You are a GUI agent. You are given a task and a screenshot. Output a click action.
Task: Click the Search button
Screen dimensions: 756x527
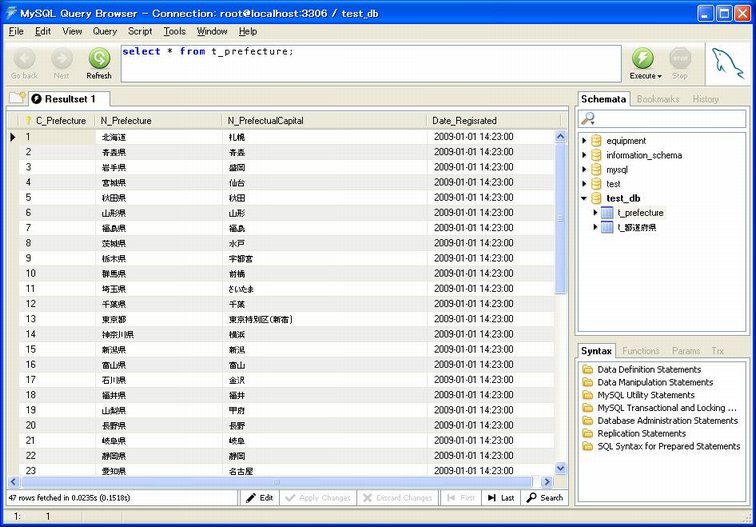click(545, 497)
